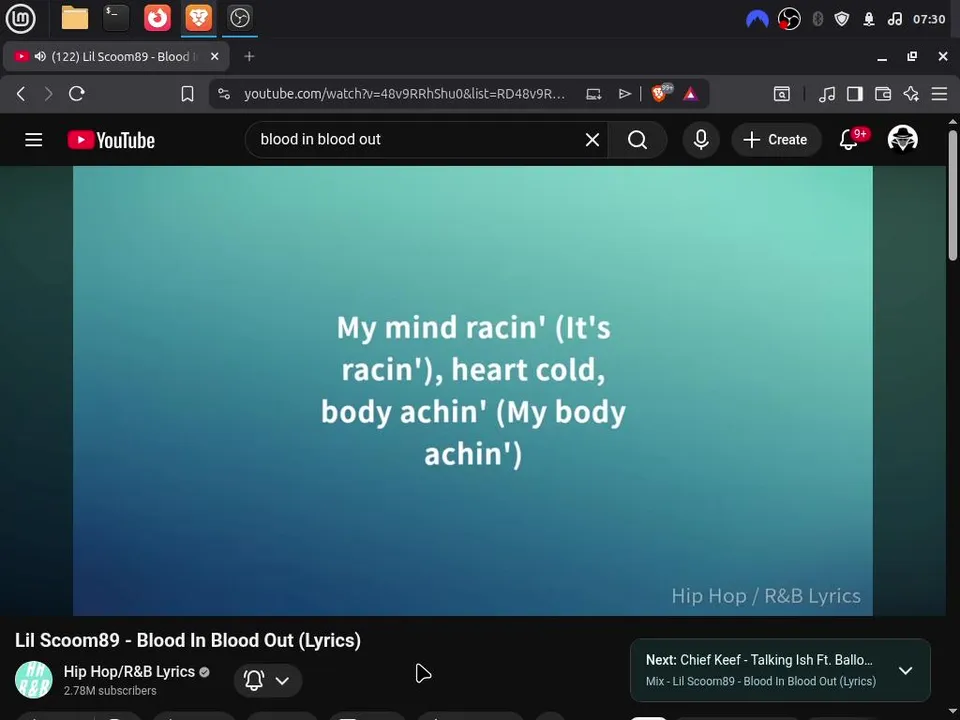Click the OBS recording tray icon
Viewport: 960px width, 720px height.
(789, 19)
